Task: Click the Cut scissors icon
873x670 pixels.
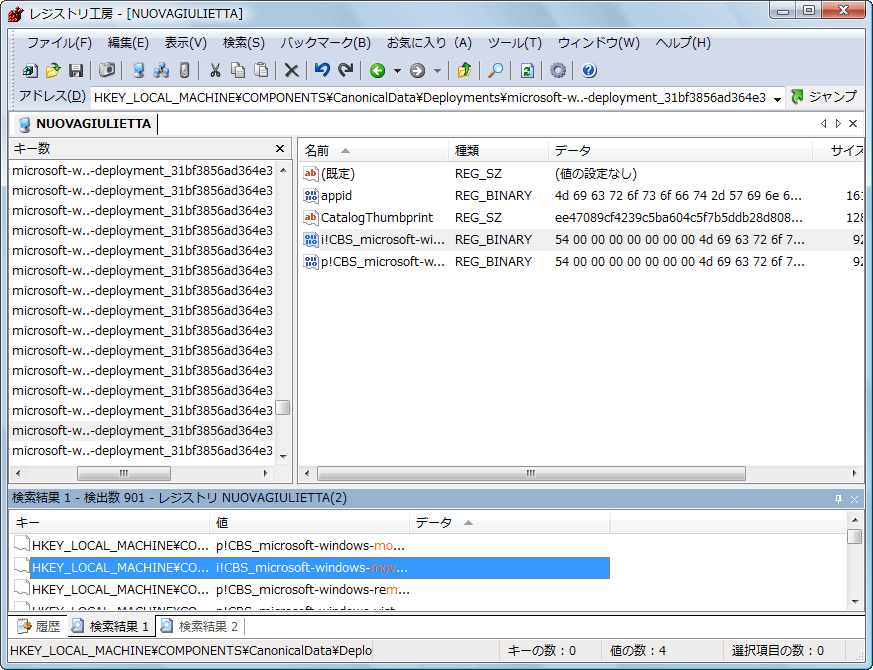Action: [x=214, y=71]
